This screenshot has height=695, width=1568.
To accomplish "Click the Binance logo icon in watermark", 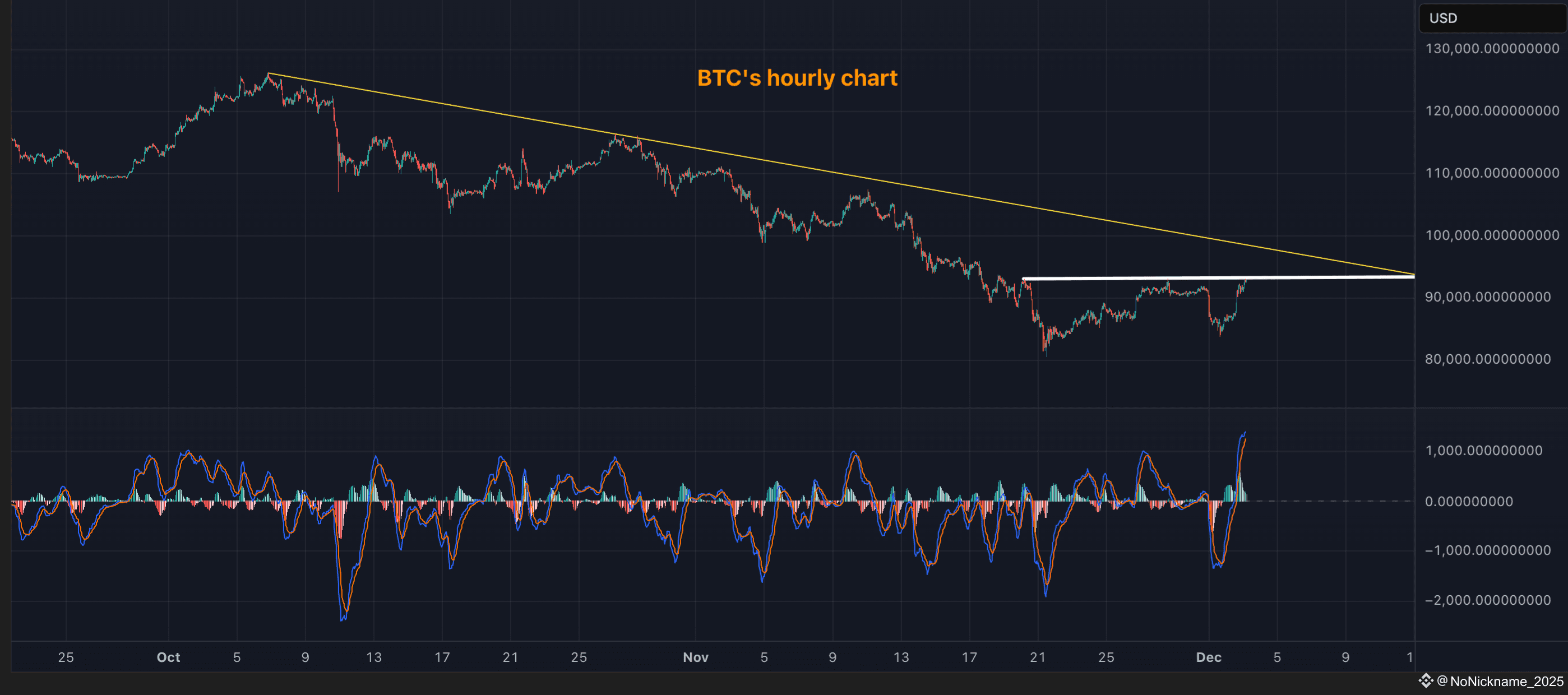I will coord(1426,680).
